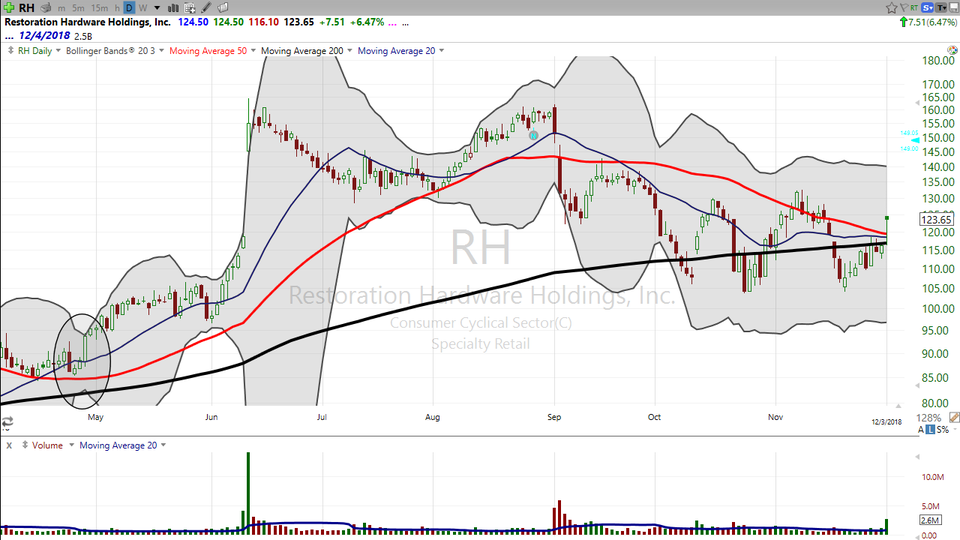Select the 15m timeframe
The image size is (960, 540).
point(99,8)
